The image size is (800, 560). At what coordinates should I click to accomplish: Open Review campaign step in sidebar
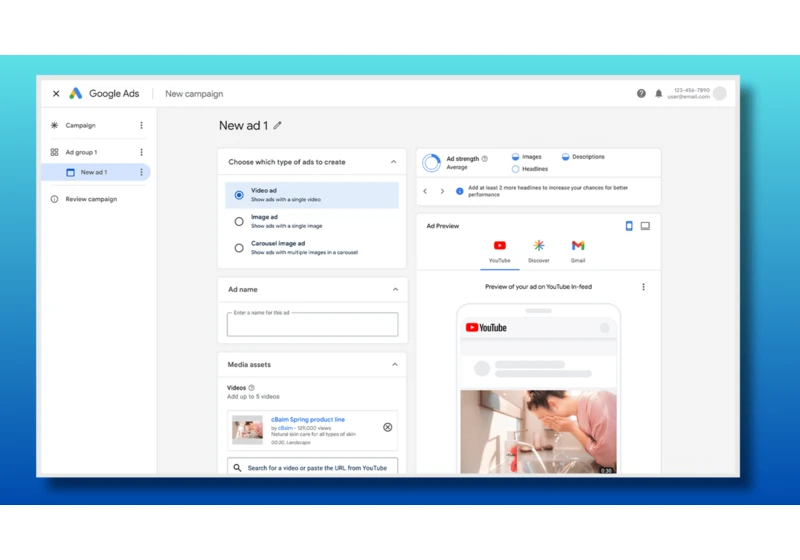(91, 199)
